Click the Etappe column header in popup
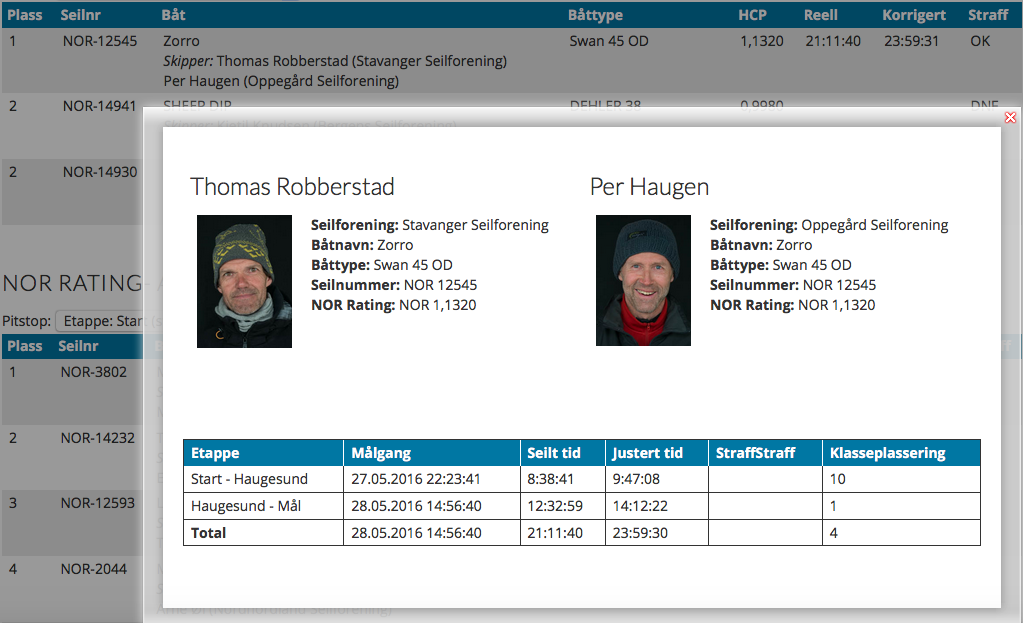Image resolution: width=1023 pixels, height=623 pixels. click(264, 453)
